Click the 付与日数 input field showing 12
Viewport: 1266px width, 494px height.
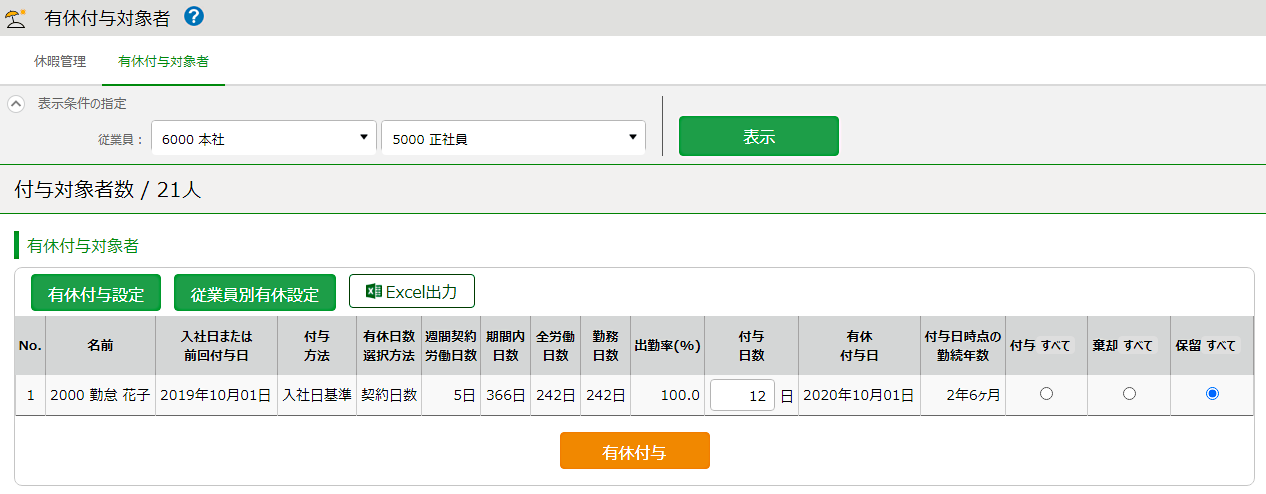(742, 395)
